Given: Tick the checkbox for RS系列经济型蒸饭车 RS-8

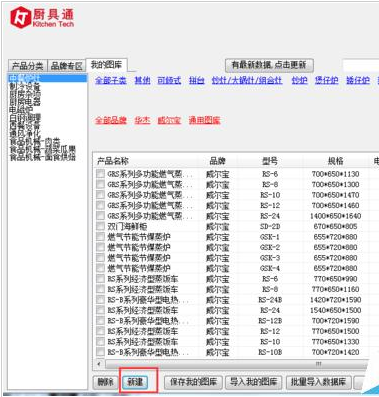Looking at the screenshot, I should click(100, 289).
